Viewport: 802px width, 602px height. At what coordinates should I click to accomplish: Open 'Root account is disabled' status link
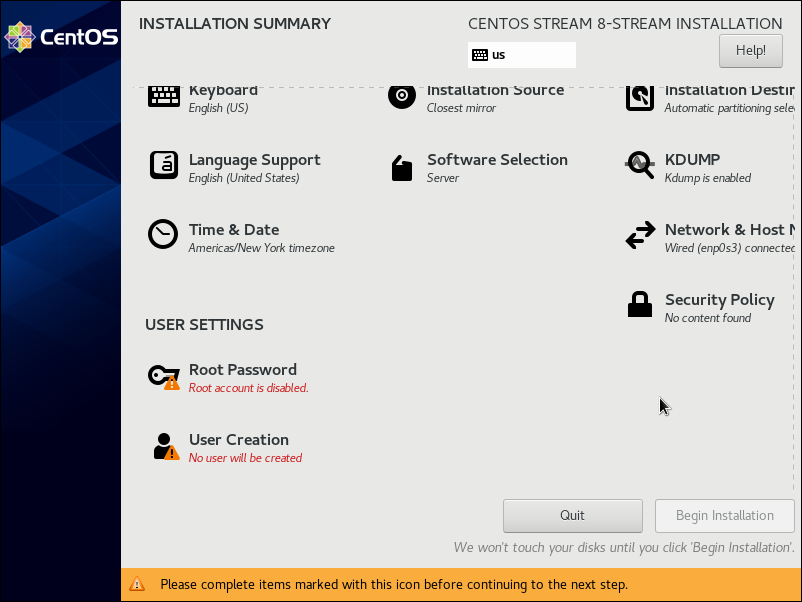[248, 388]
